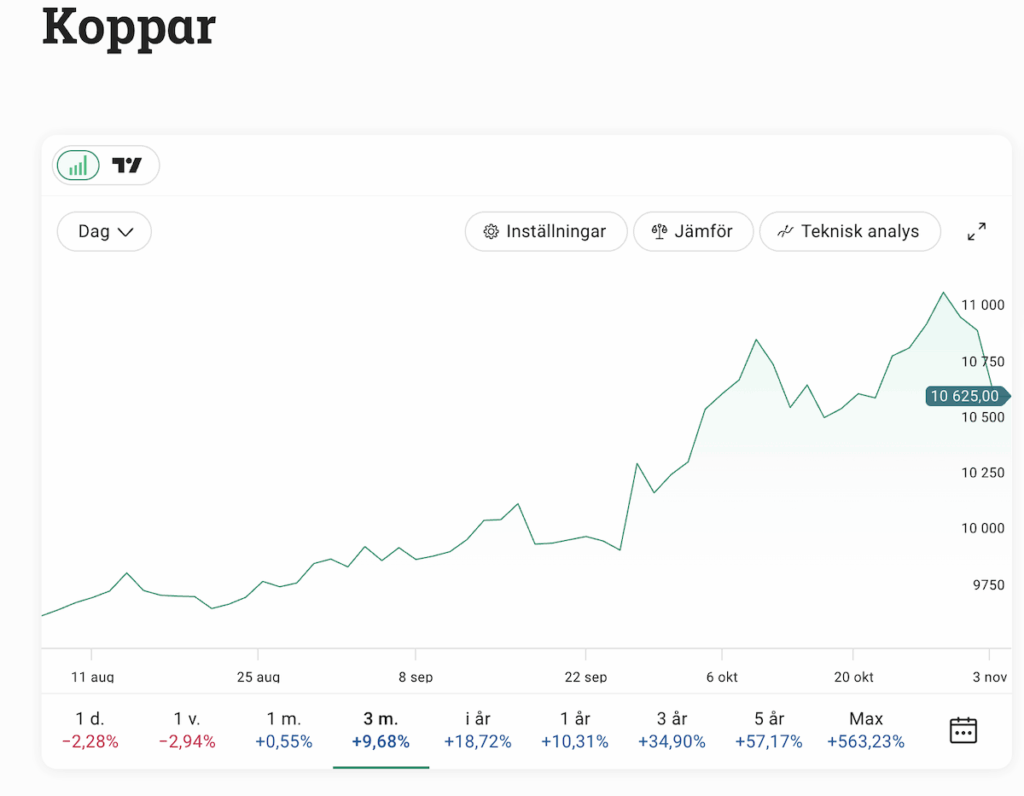Viewport: 1024px width, 796px height.
Task: Switch to the TradingView chart mode
Action: click(x=127, y=165)
